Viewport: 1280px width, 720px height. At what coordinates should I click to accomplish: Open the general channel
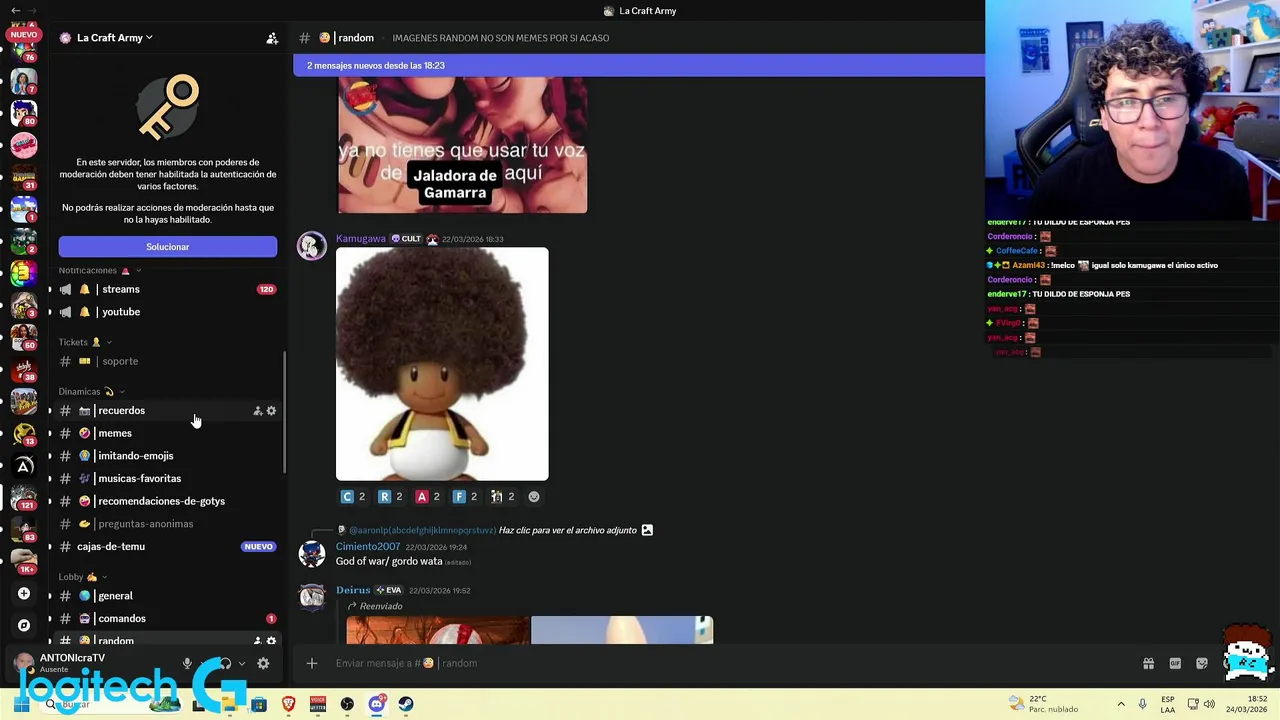click(x=168, y=596)
